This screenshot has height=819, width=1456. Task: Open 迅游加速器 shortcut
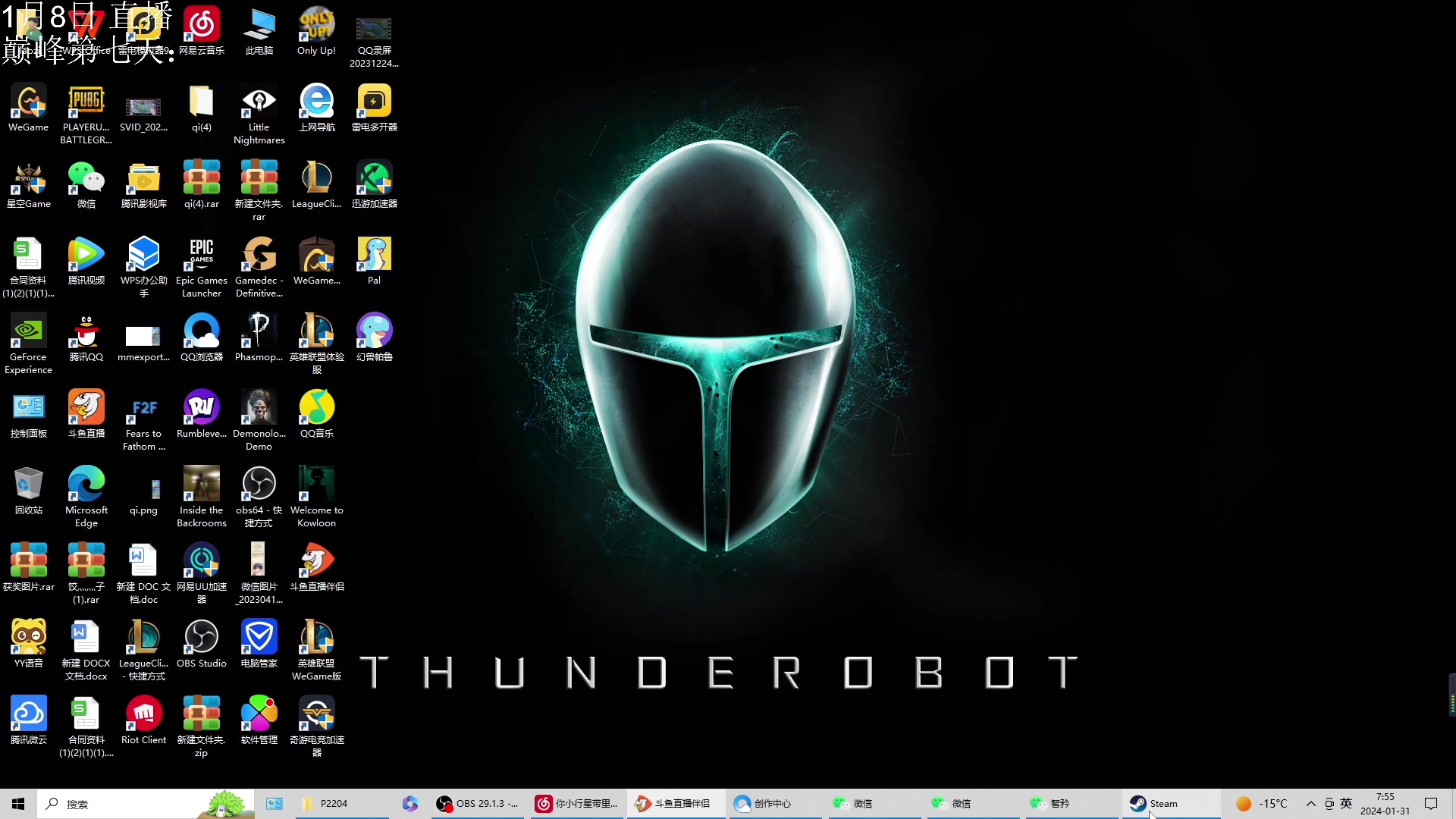[x=374, y=185]
